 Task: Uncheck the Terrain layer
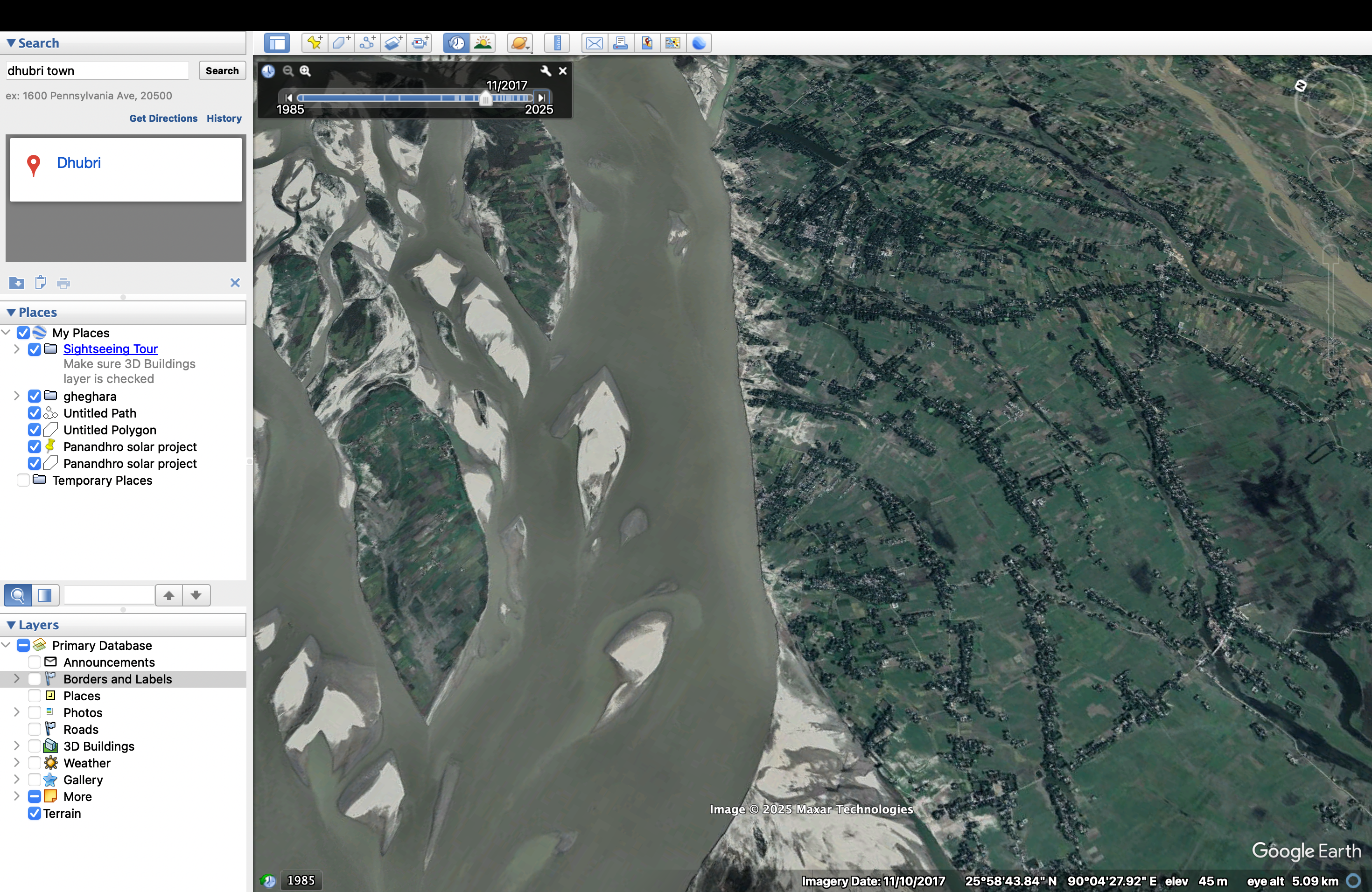pos(35,814)
